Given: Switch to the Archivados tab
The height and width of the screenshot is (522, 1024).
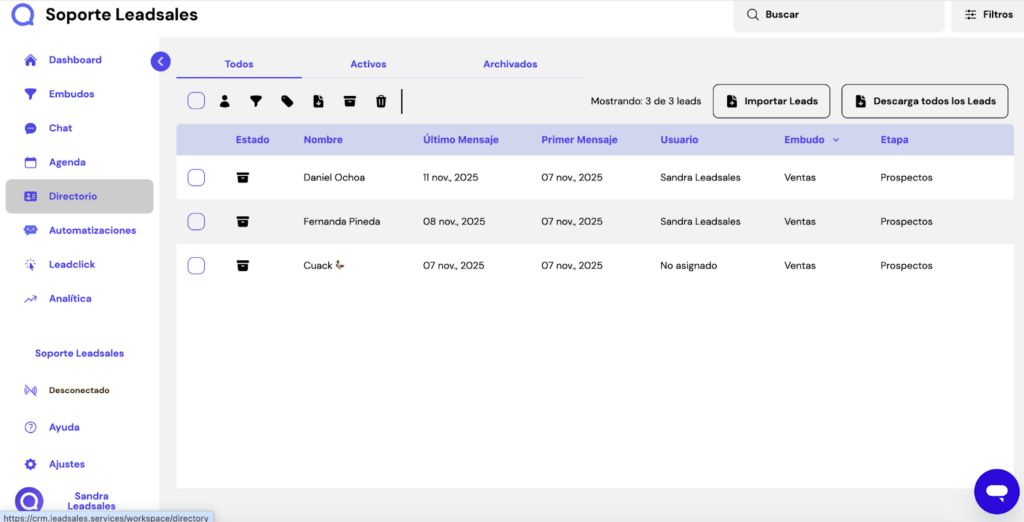Looking at the screenshot, I should (x=510, y=64).
